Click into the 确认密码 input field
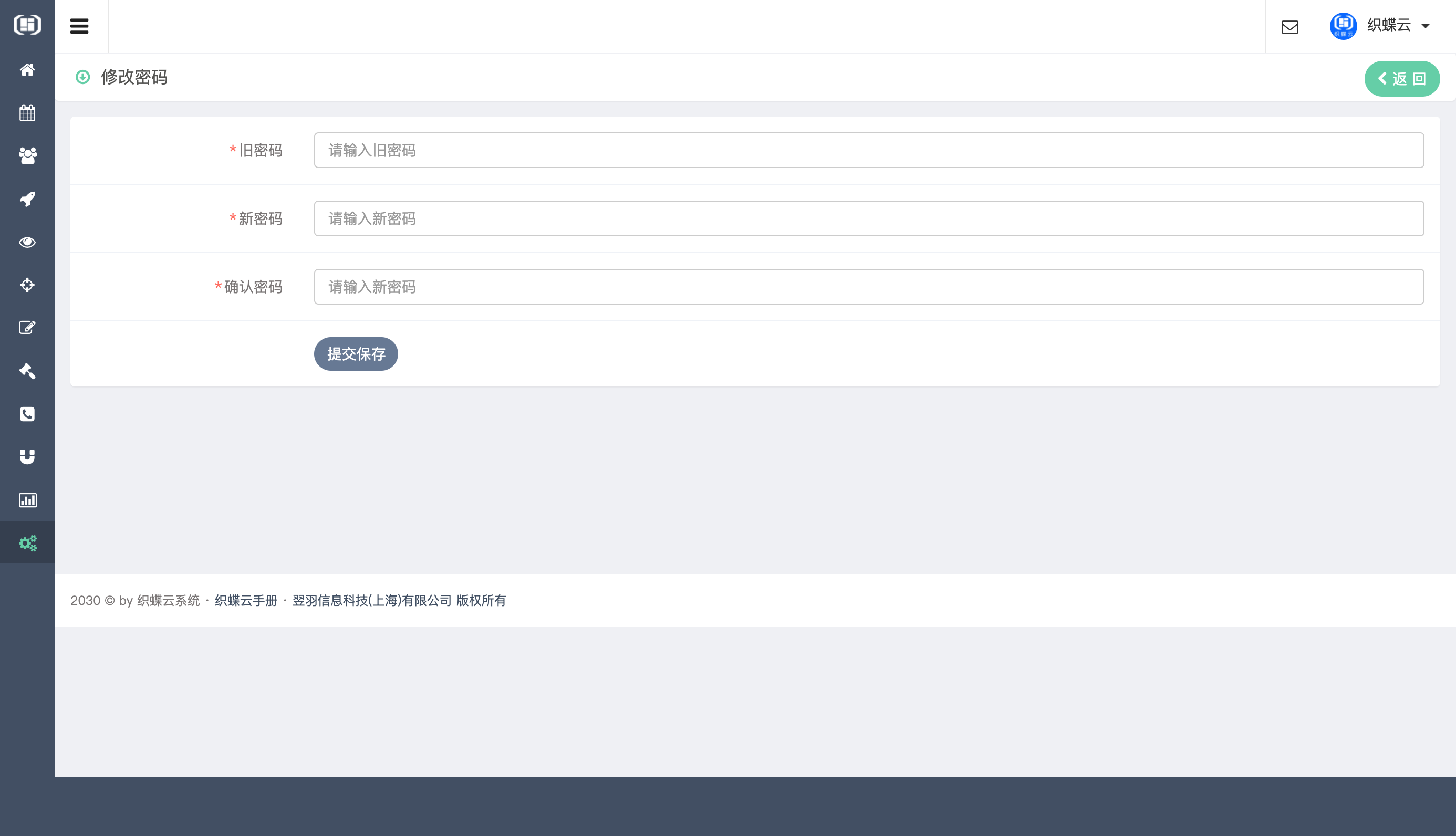This screenshot has height=836, width=1456. tap(868, 287)
